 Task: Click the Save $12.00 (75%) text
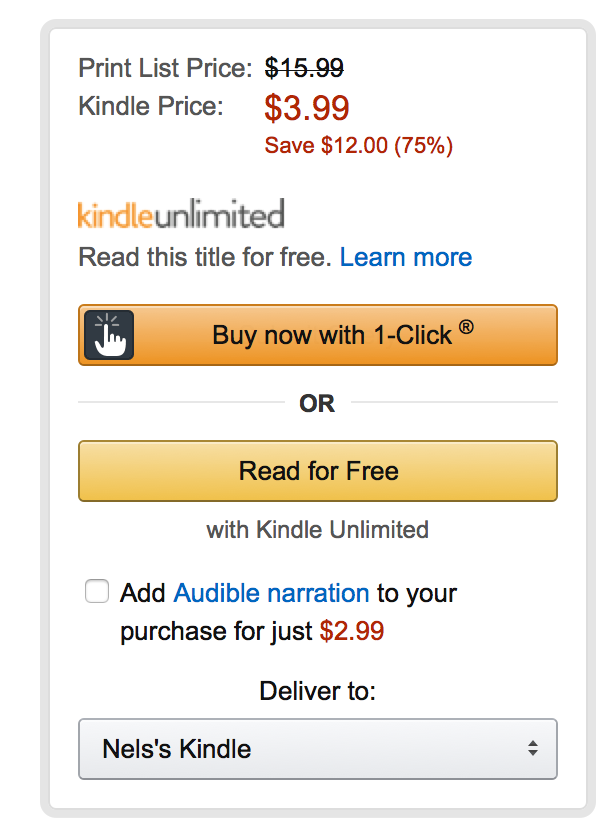point(359,146)
